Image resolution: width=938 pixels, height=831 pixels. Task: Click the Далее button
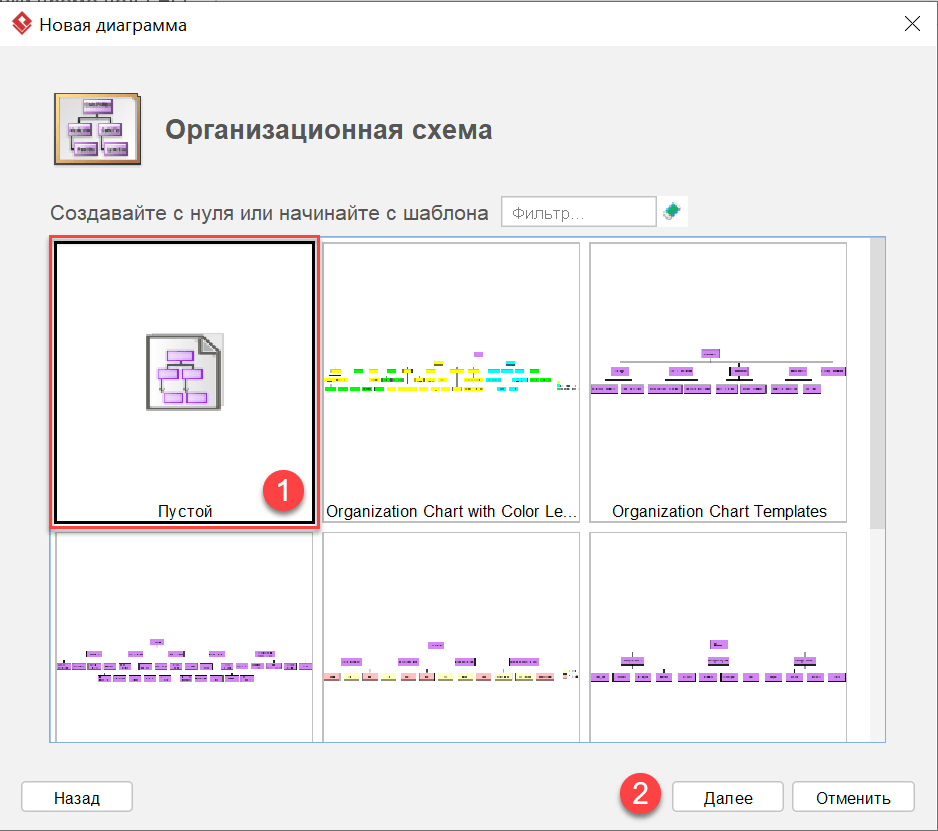(x=727, y=797)
